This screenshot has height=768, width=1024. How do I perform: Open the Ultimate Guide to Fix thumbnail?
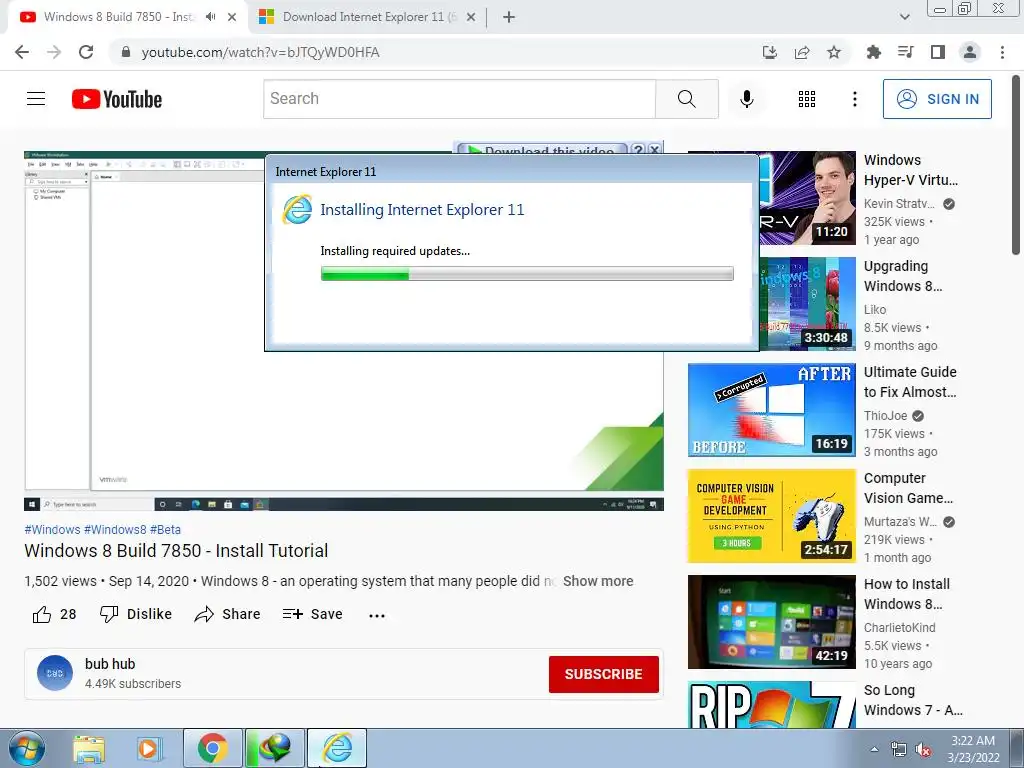[771, 409]
